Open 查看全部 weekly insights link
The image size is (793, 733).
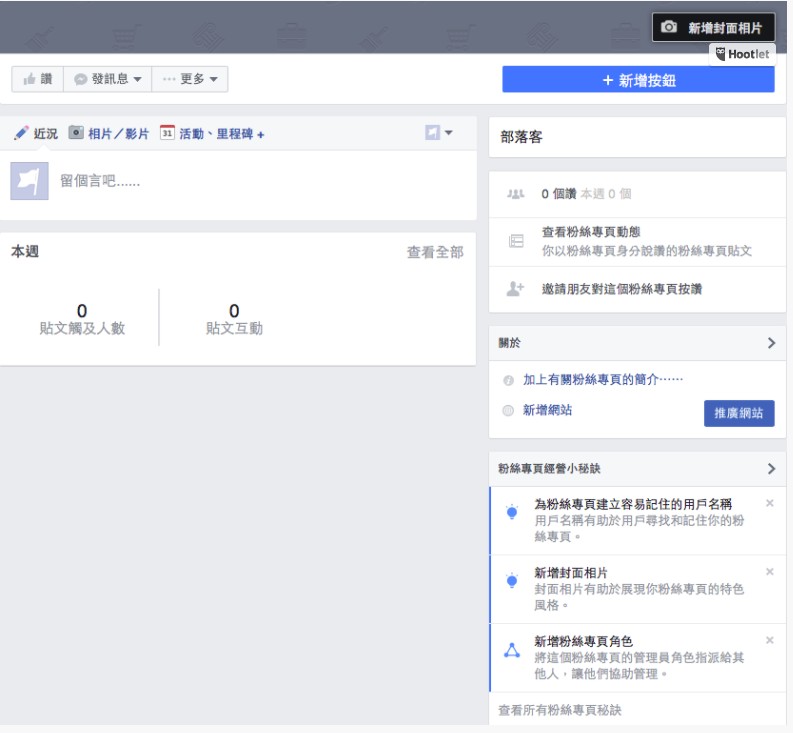tap(434, 253)
